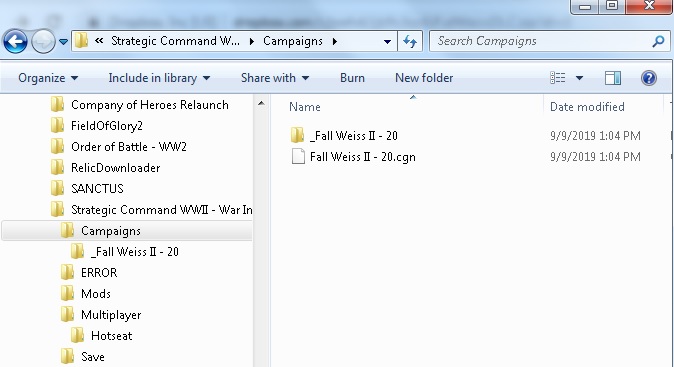Click folder icon next to 'RelicDownloader'
Screen dimensions: 674x367
tap(57, 168)
